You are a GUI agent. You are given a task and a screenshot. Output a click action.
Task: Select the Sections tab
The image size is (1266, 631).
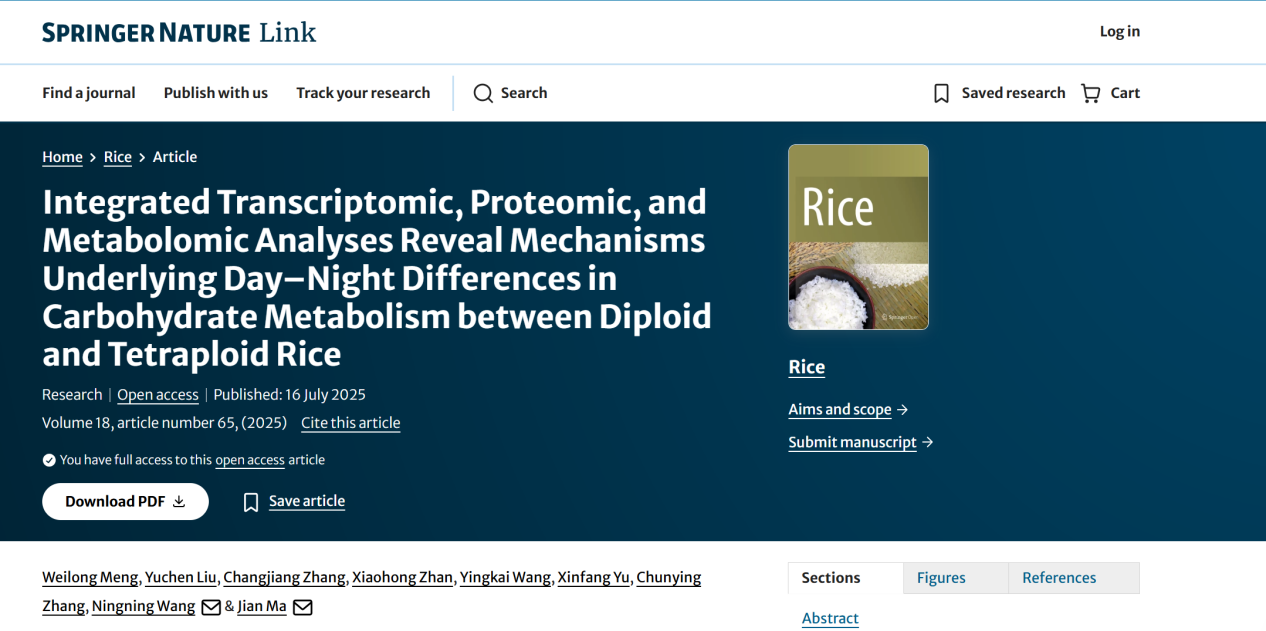[x=846, y=578]
